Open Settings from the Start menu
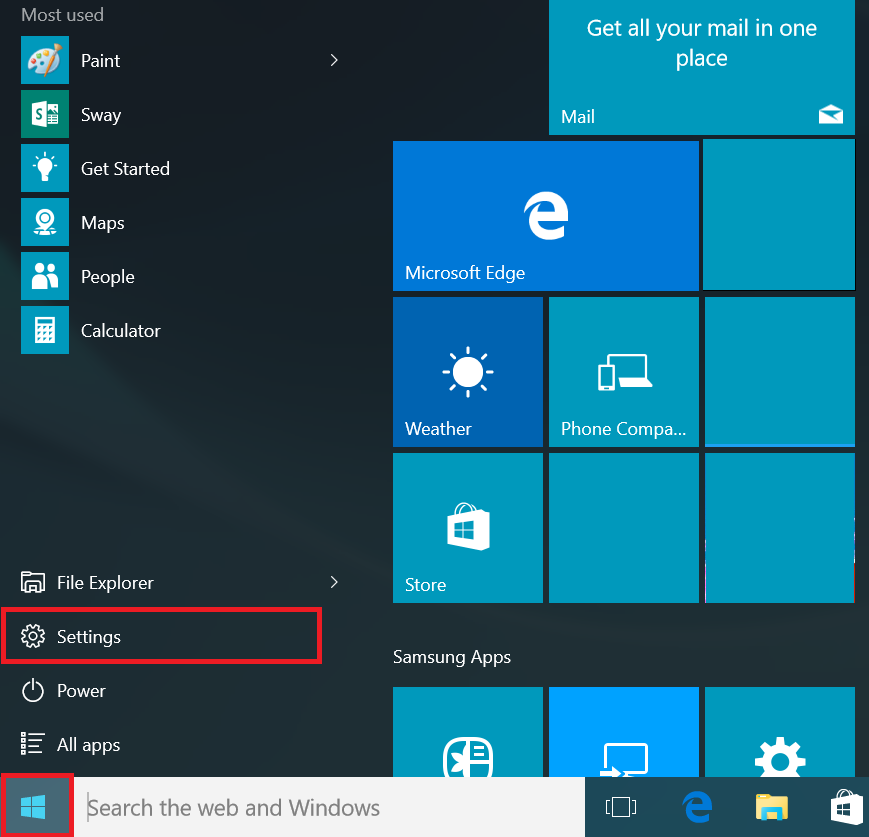869x837 pixels. [161, 636]
